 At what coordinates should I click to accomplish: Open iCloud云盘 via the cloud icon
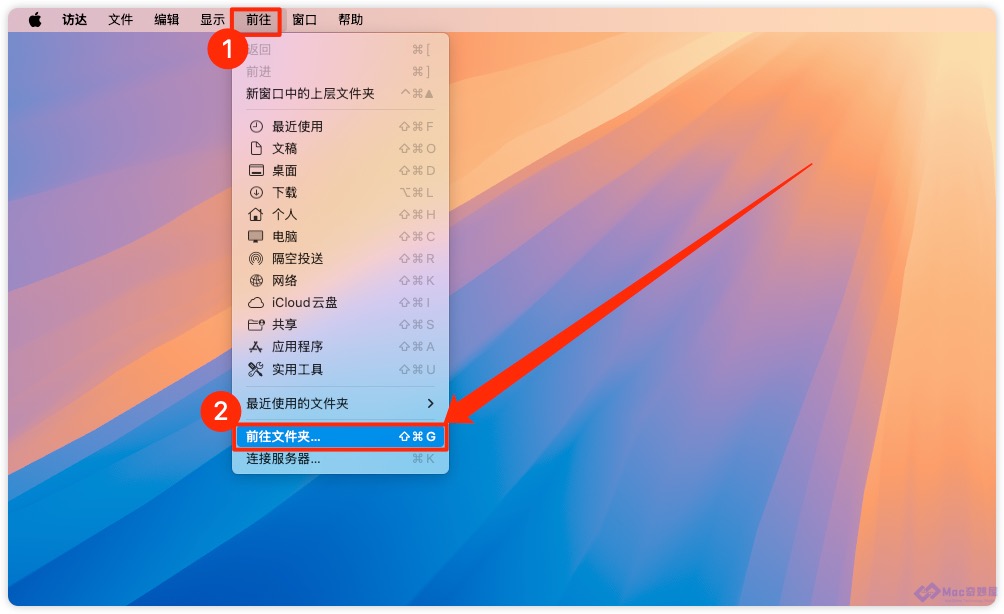(x=255, y=302)
